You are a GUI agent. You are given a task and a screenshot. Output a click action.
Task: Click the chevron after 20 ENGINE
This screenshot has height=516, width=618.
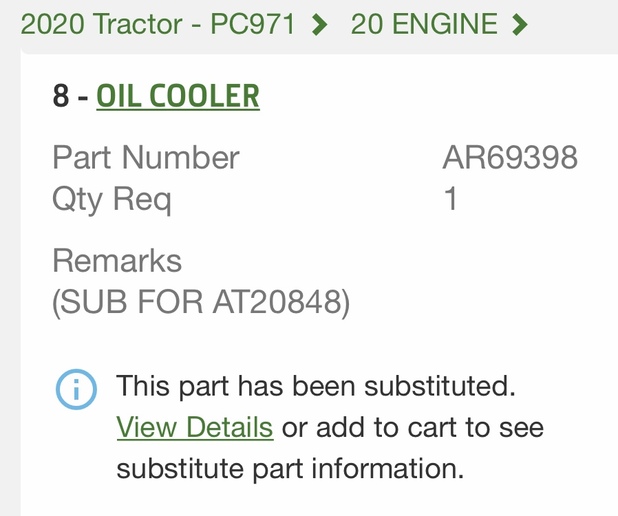click(x=519, y=24)
